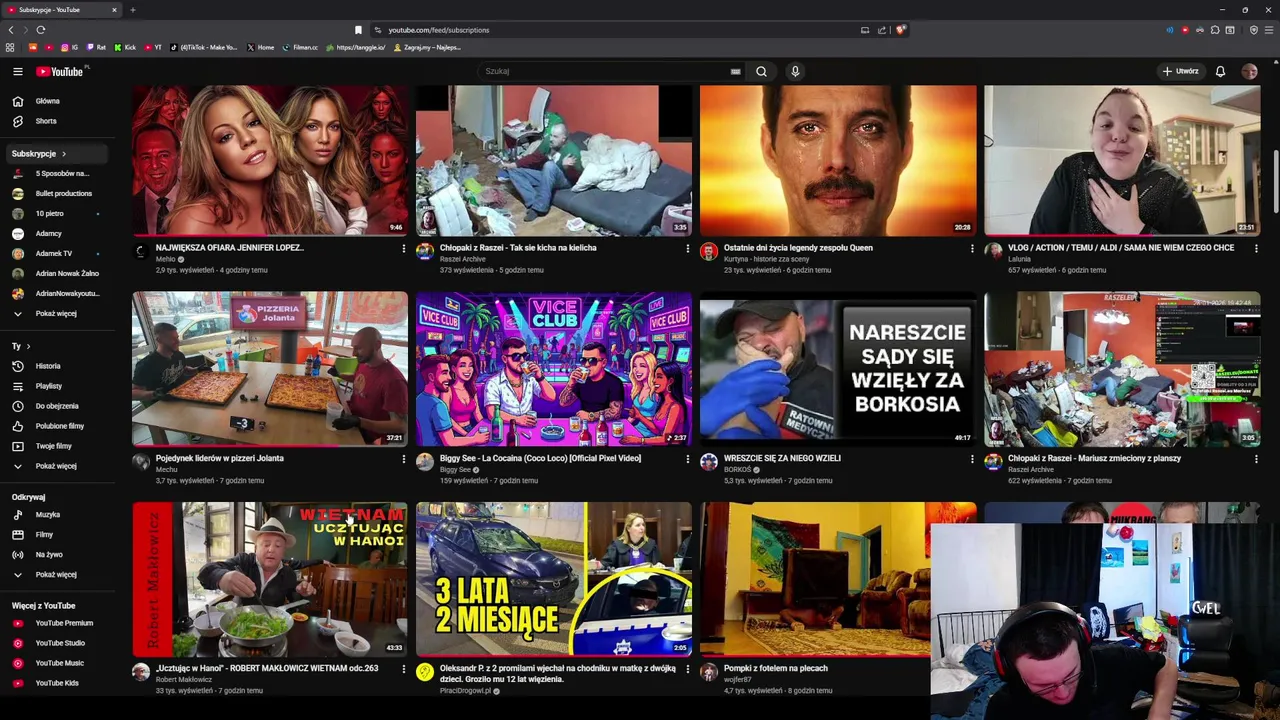Open video title Pompki z fotelem na plecach
This screenshot has width=1280, height=720.
775,668
